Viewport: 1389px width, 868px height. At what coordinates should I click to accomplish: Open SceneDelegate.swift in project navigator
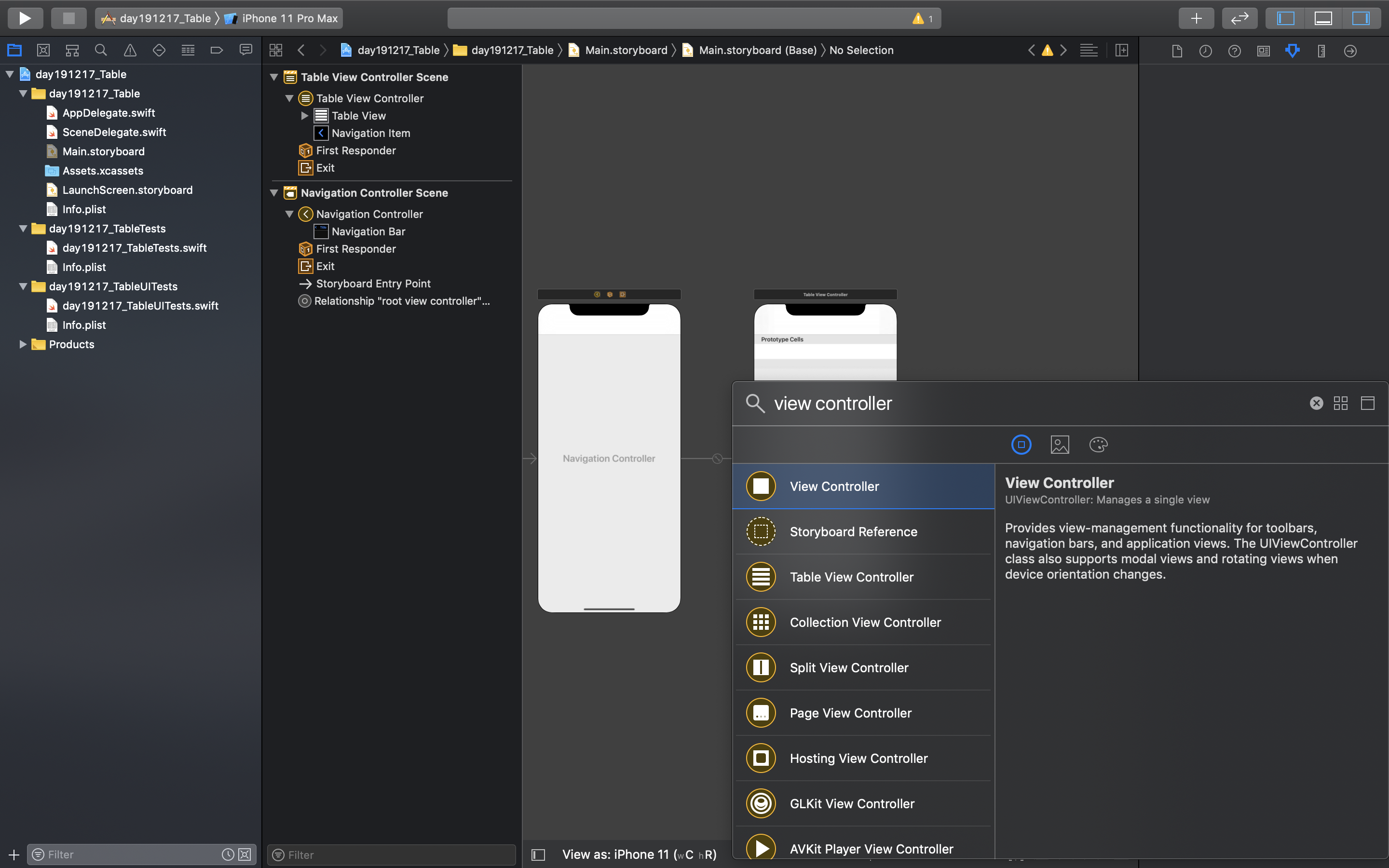[x=114, y=132]
